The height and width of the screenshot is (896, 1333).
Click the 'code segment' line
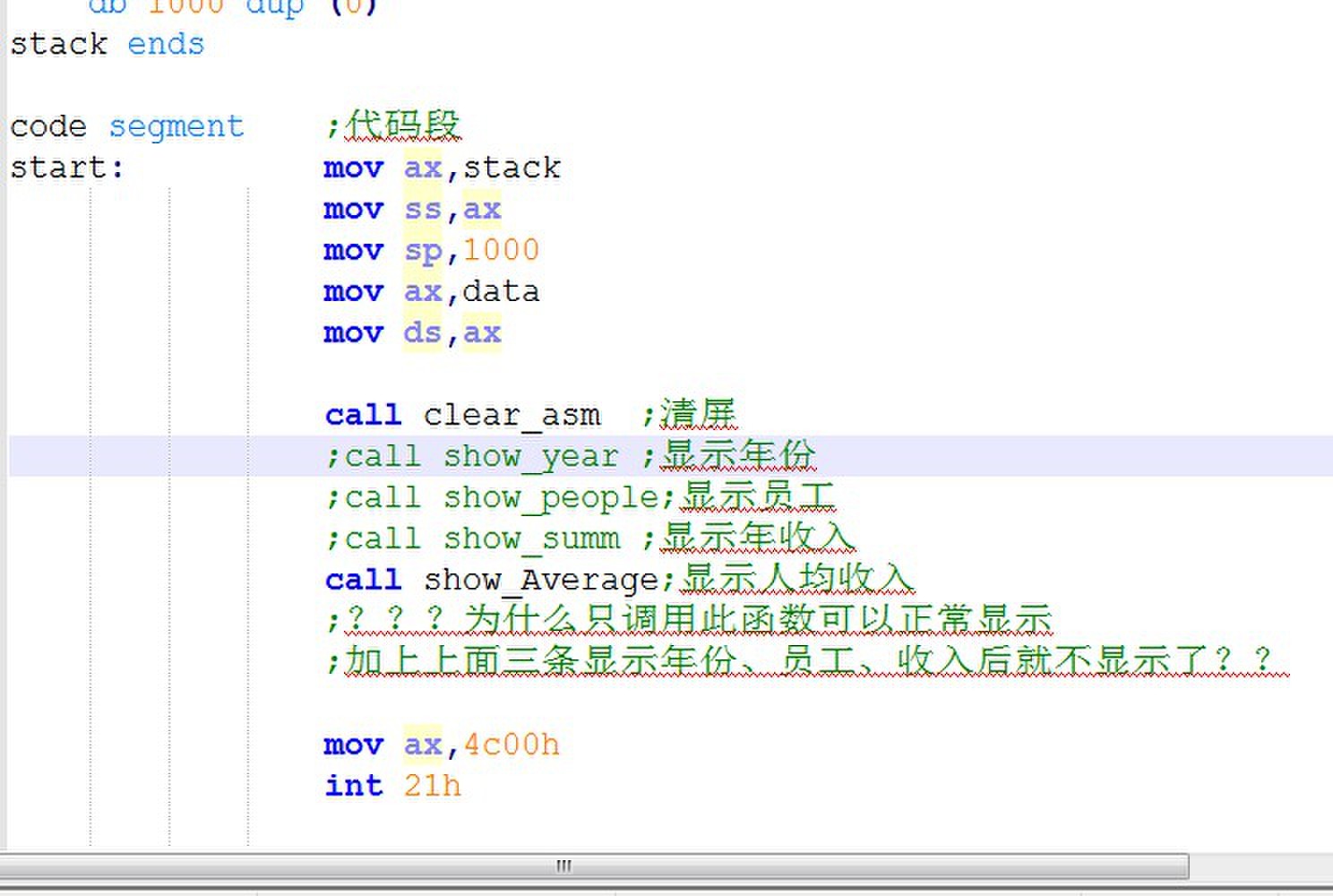(x=126, y=126)
